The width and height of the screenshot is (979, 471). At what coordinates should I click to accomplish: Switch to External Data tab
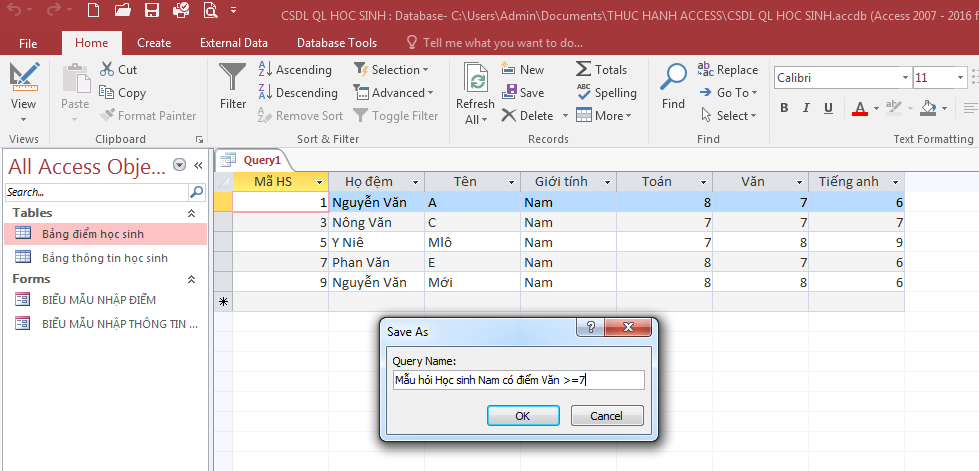tap(234, 43)
